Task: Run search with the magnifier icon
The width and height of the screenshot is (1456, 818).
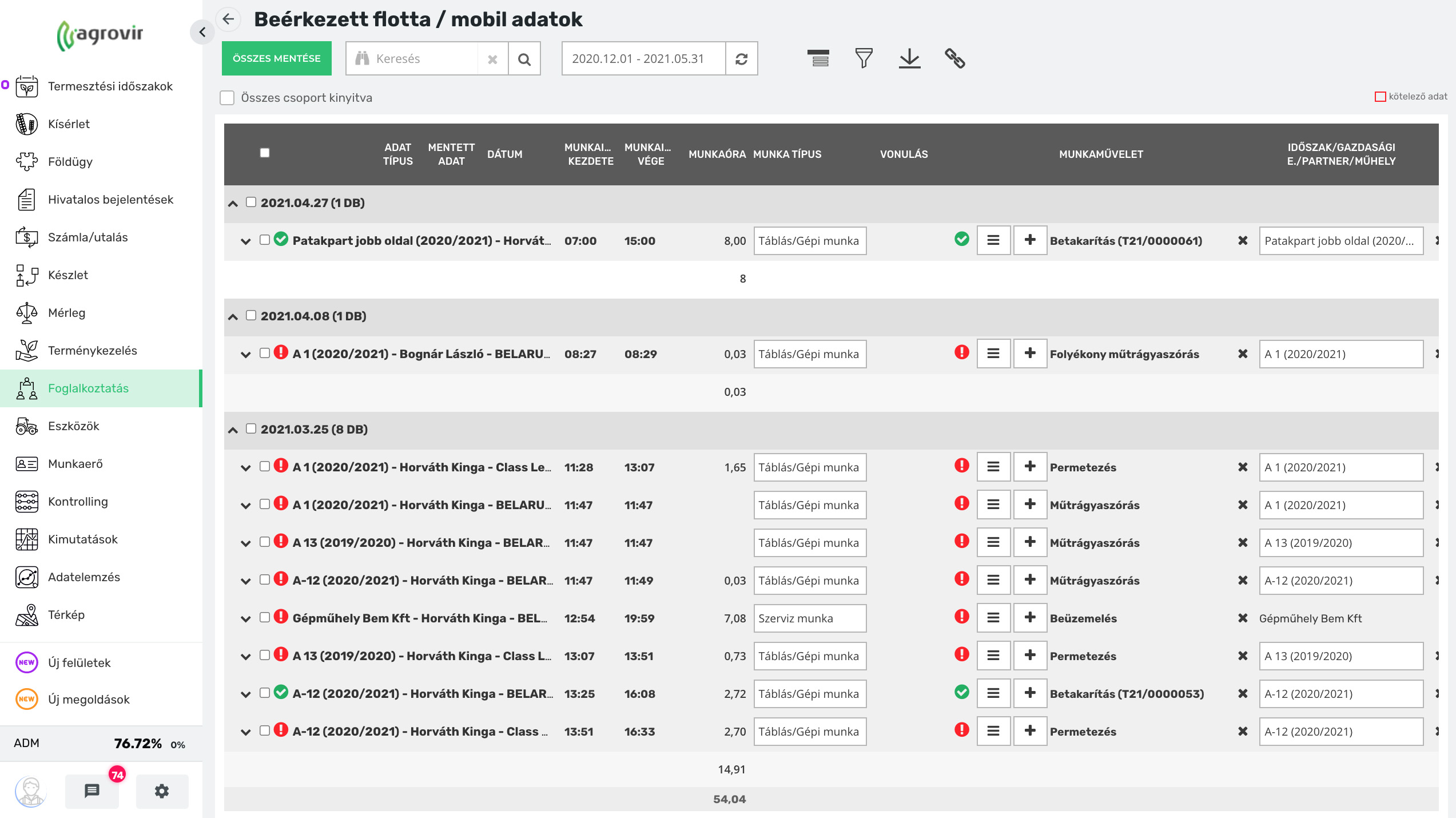Action: coord(524,59)
